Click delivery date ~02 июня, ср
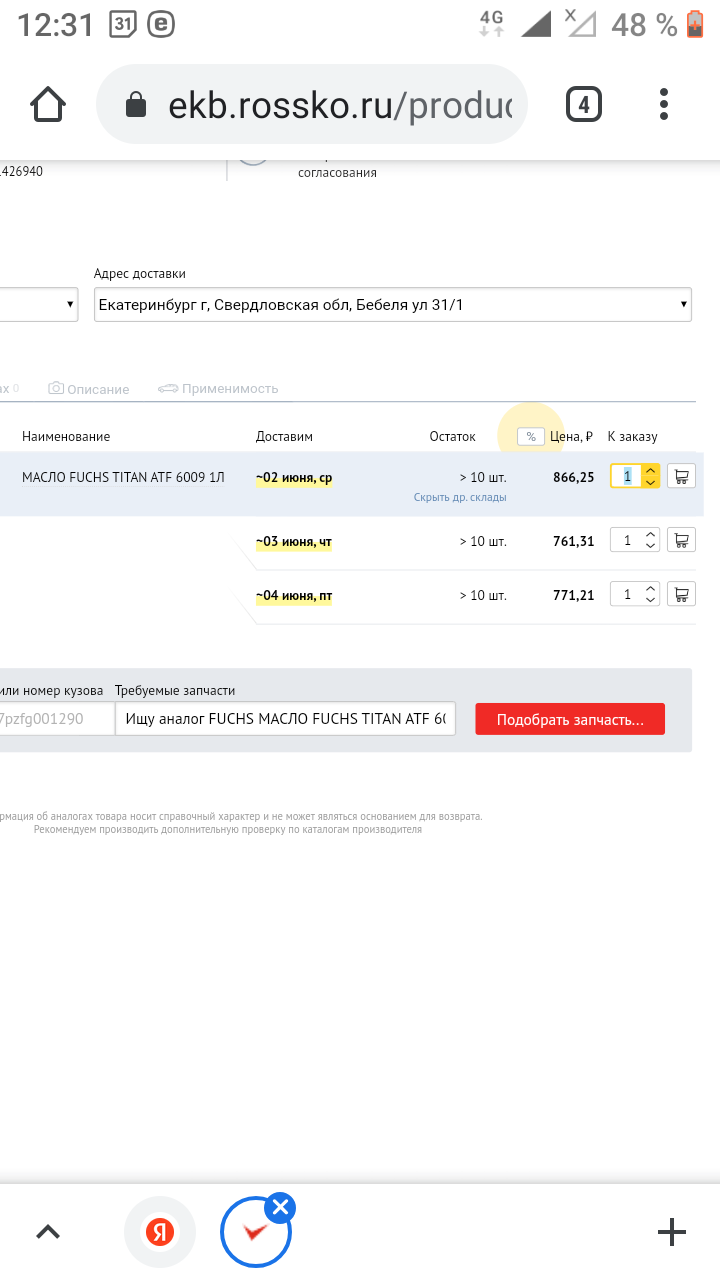Screen dimensions: 720x1280 pos(294,478)
